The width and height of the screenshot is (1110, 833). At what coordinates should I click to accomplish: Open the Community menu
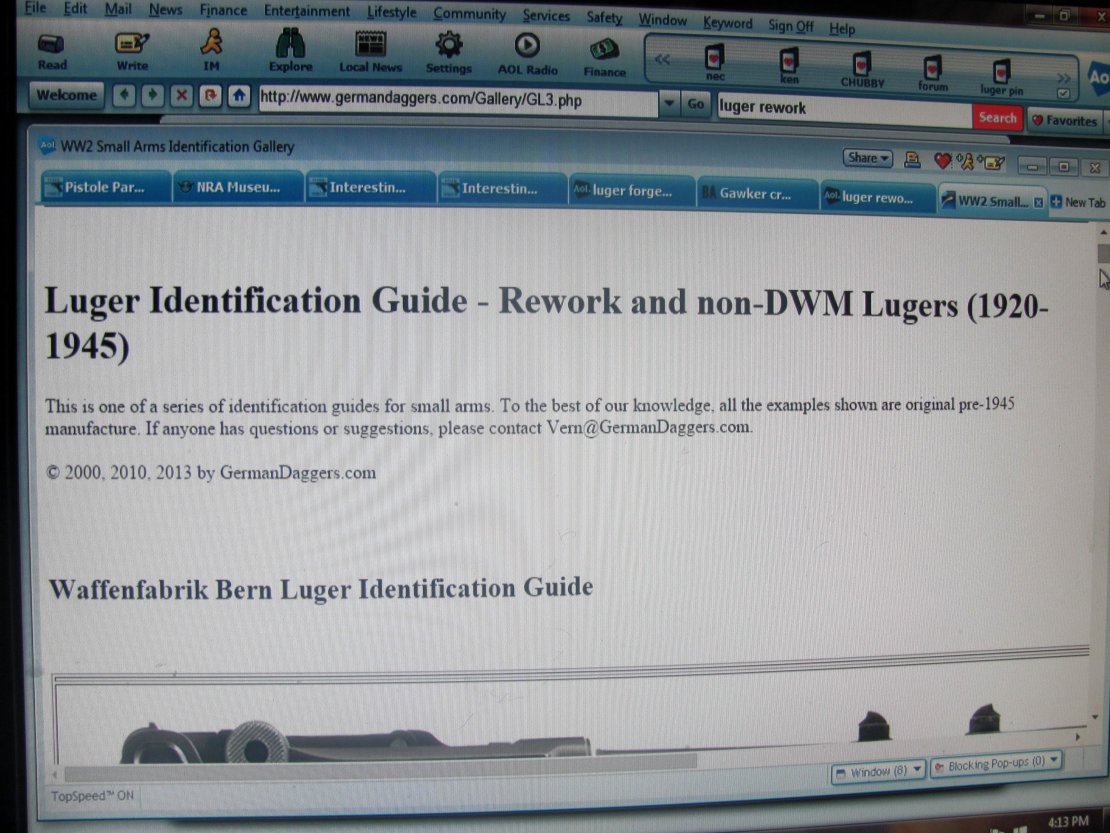point(469,13)
